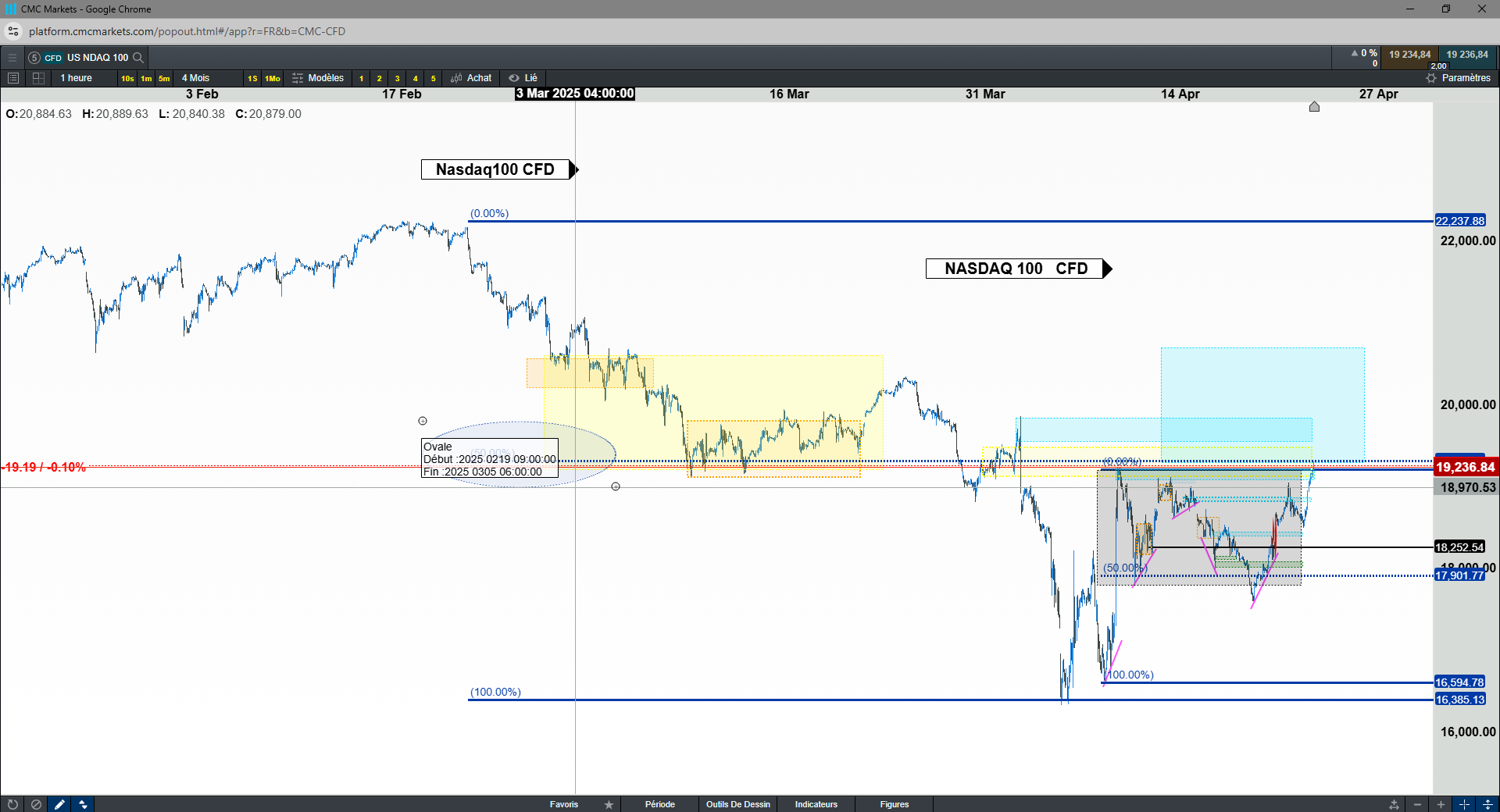This screenshot has height=812, width=1500.
Task: Open the Modèles templates menu
Action: point(318,78)
